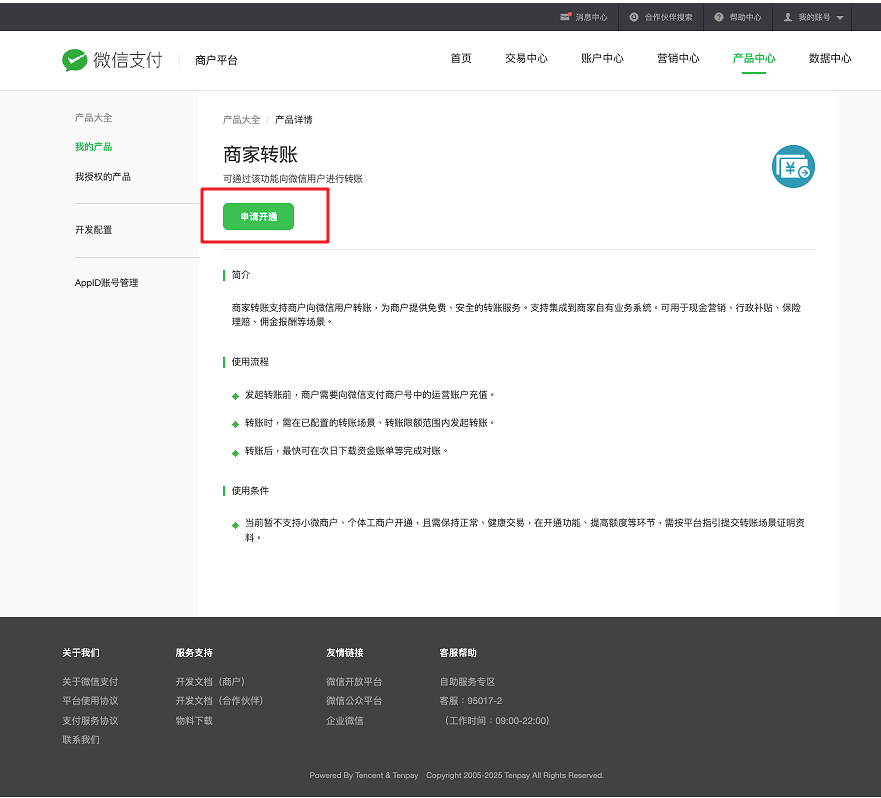Open the 开发文档（商户） footer link
Image resolution: width=881 pixels, height=798 pixels.
pos(210,682)
